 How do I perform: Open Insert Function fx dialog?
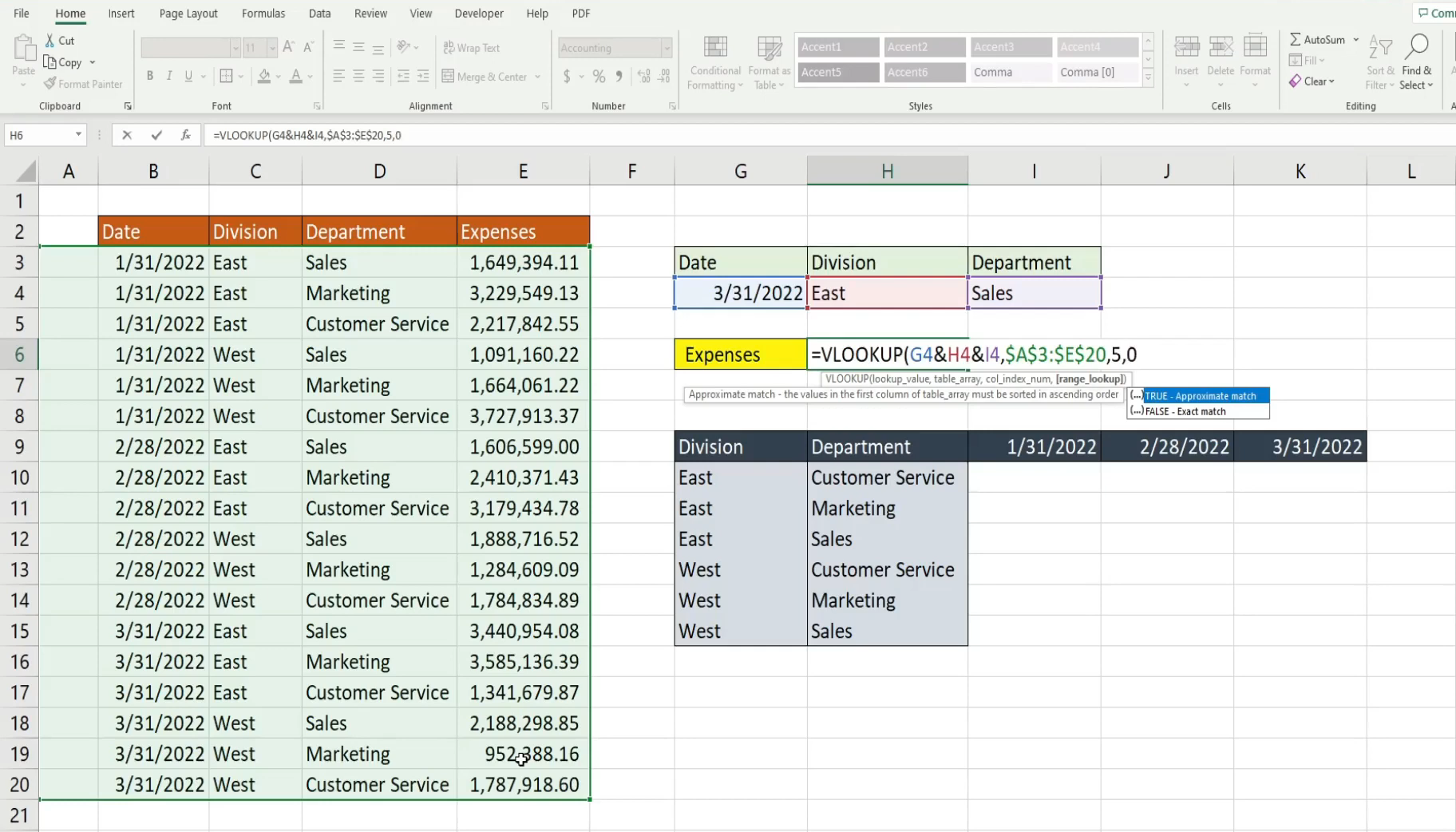click(x=185, y=135)
